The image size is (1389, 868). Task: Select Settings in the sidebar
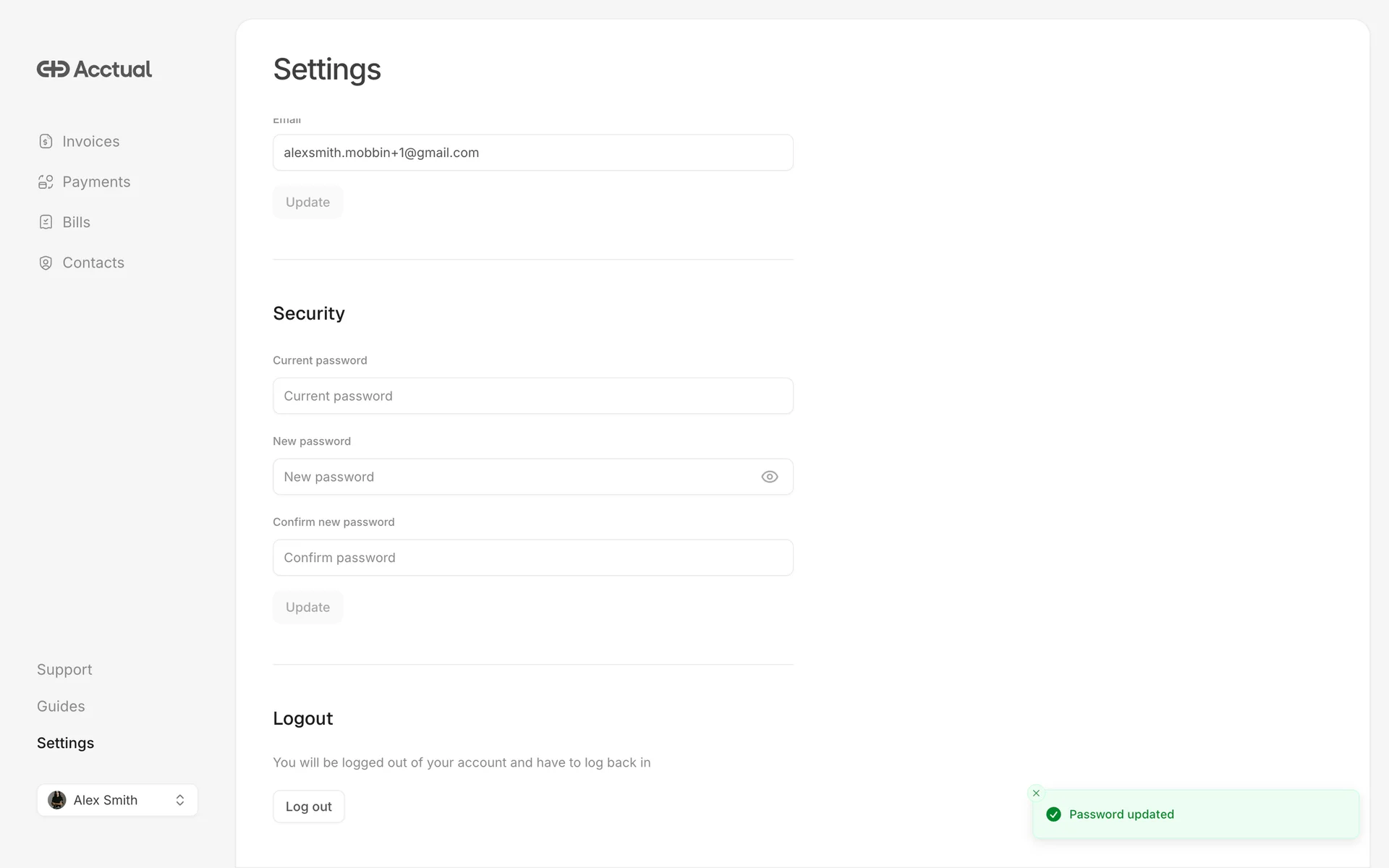(65, 744)
